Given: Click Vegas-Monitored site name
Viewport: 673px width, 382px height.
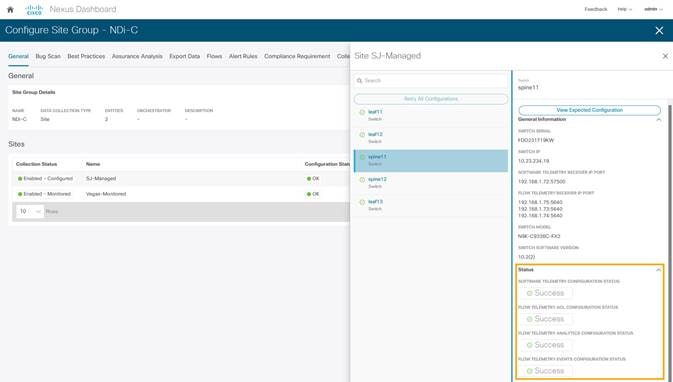Looking at the screenshot, I should click(x=106, y=194).
